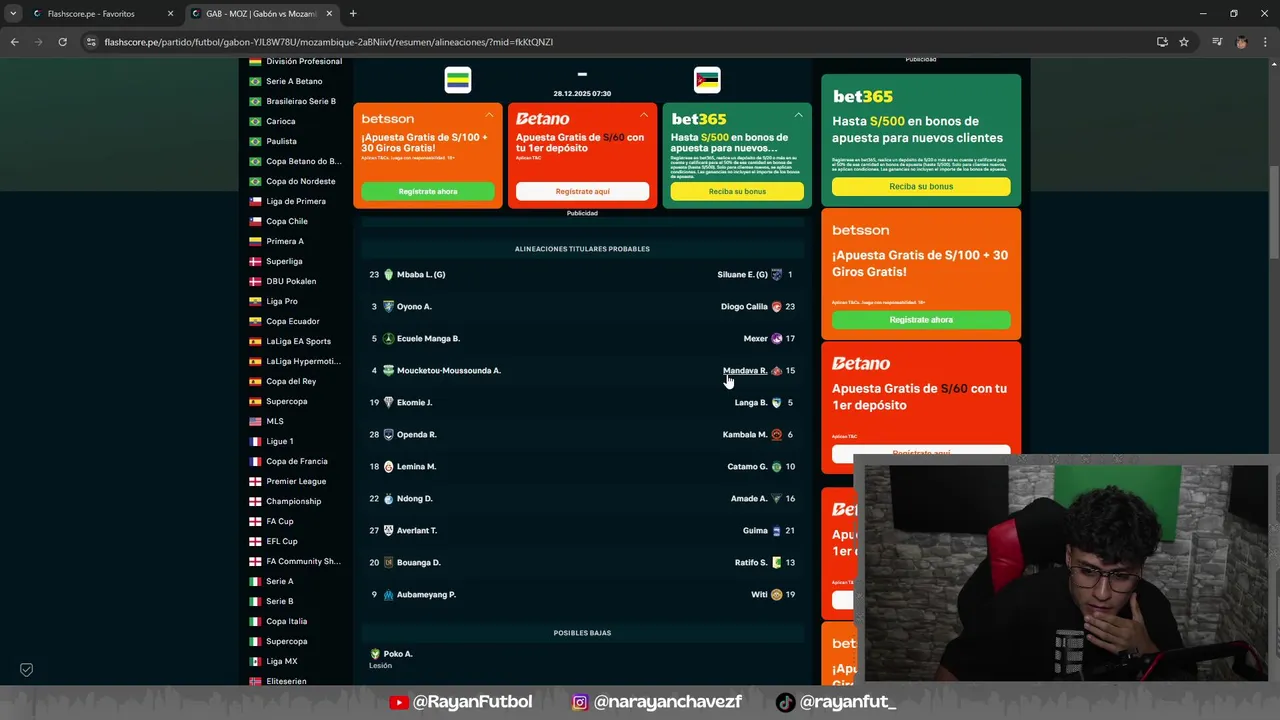Click Regístrate aquí on Betano banner
The height and width of the screenshot is (720, 1280).
click(582, 191)
